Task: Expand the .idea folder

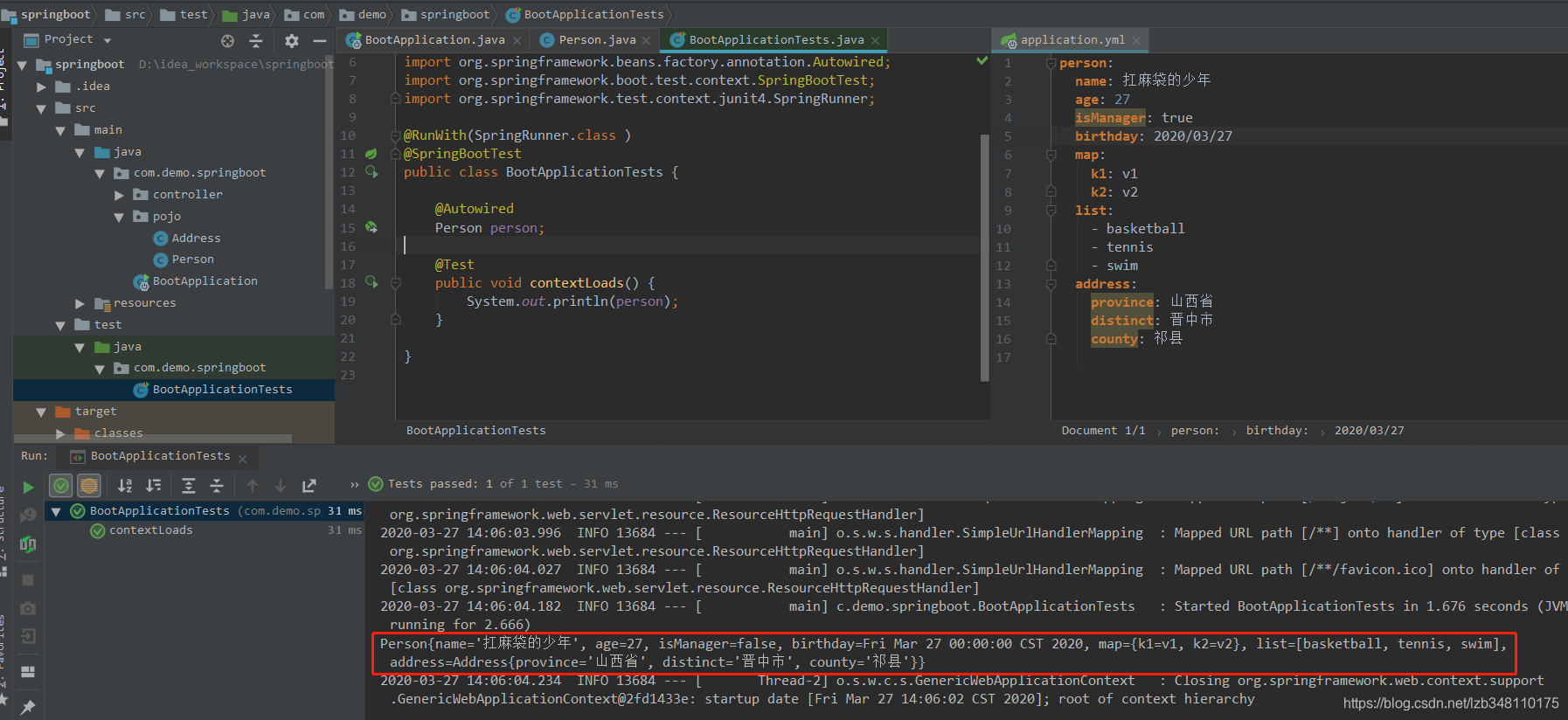Action: click(x=41, y=87)
